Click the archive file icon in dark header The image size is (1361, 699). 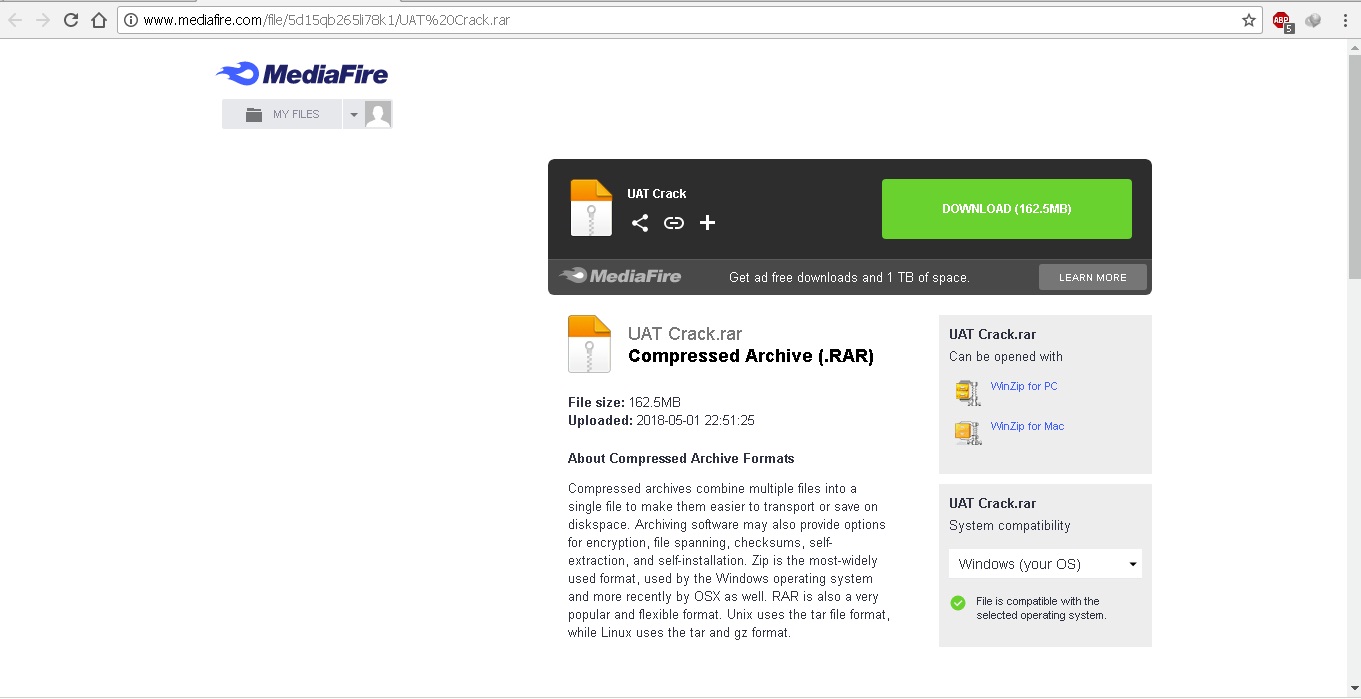[x=591, y=208]
